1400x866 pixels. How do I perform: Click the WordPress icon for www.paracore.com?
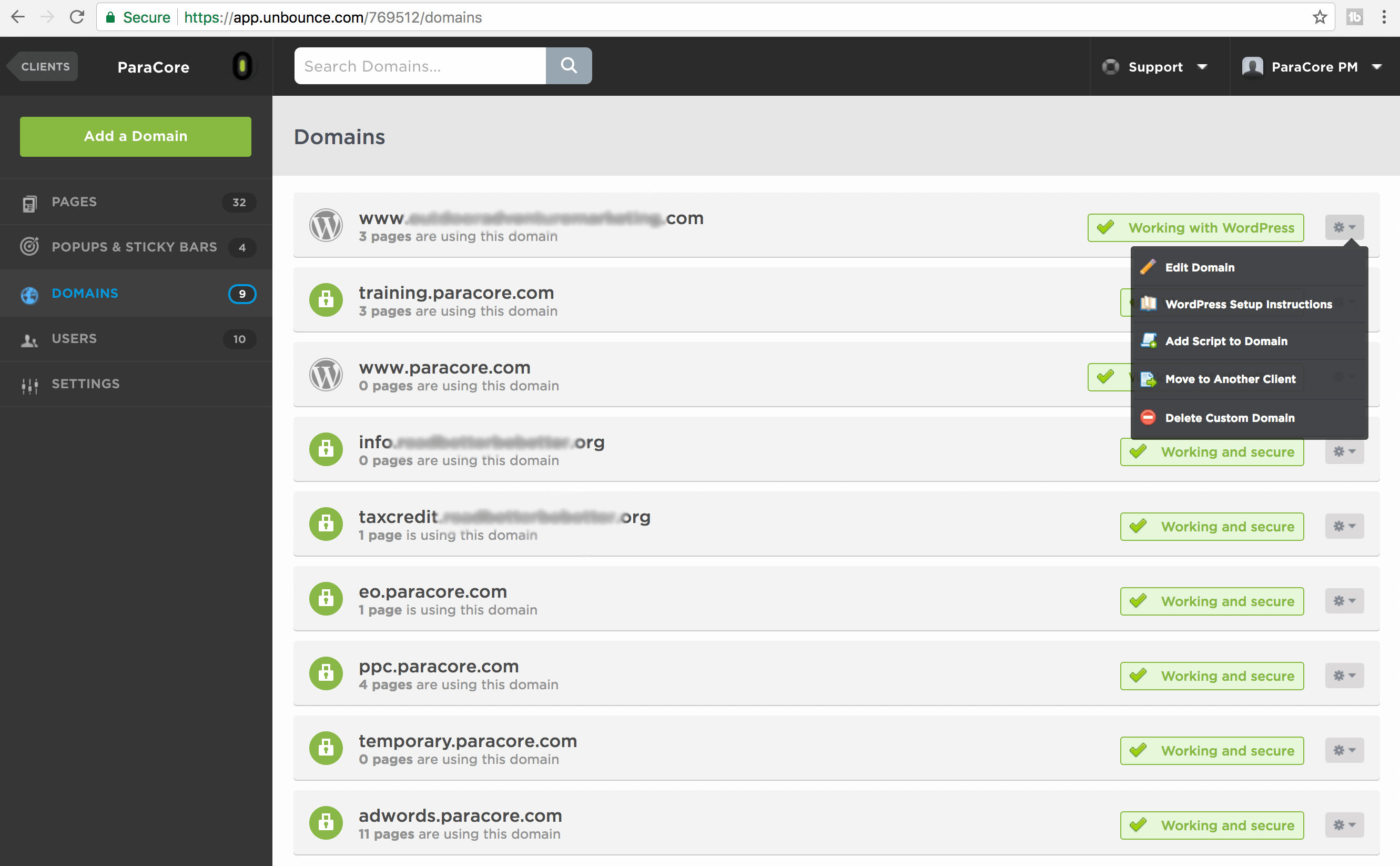pyautogui.click(x=326, y=375)
